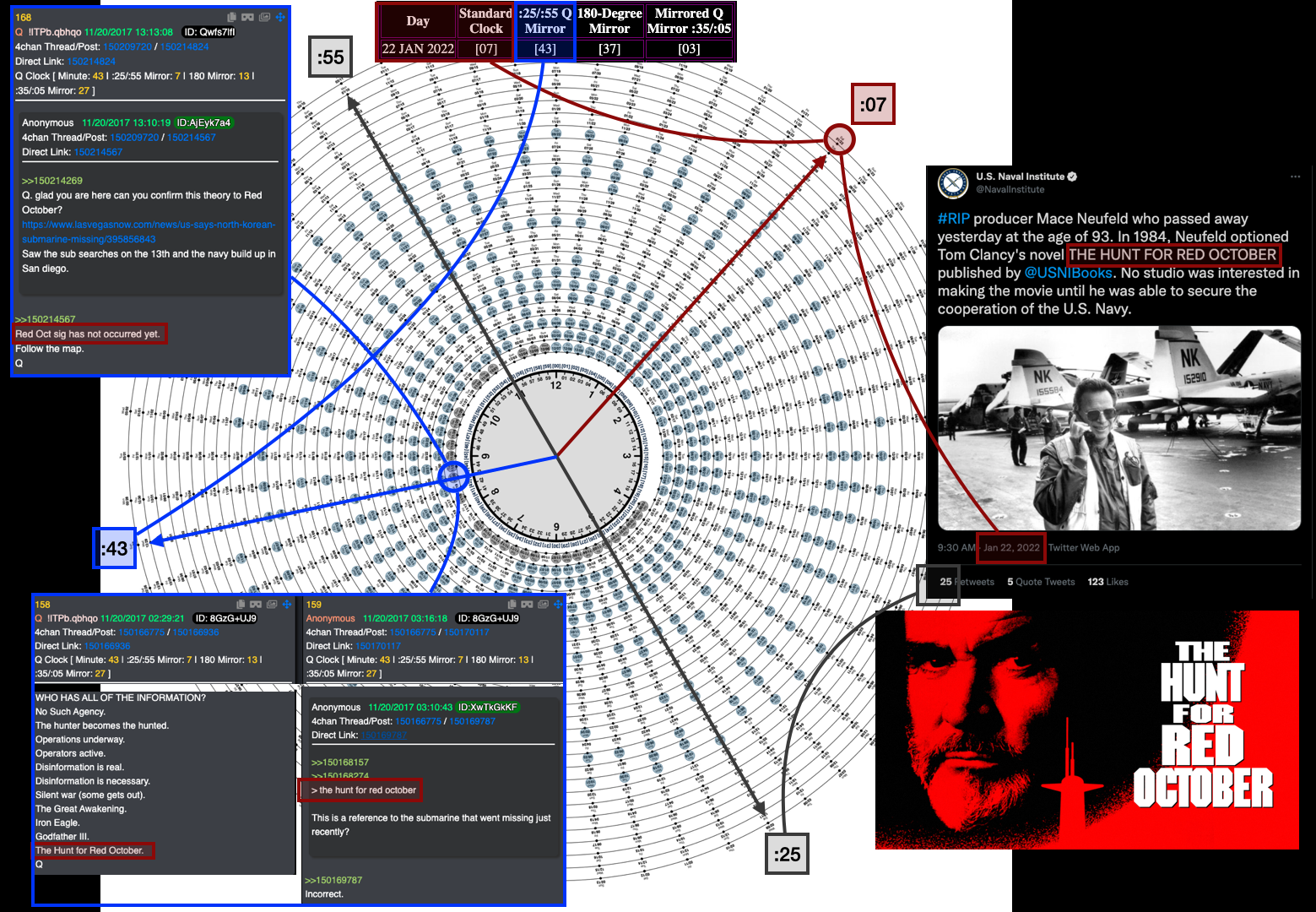Image resolution: width=1316 pixels, height=912 pixels.
Task: Open the lasvegasnow.com news URL
Action: coord(149,232)
